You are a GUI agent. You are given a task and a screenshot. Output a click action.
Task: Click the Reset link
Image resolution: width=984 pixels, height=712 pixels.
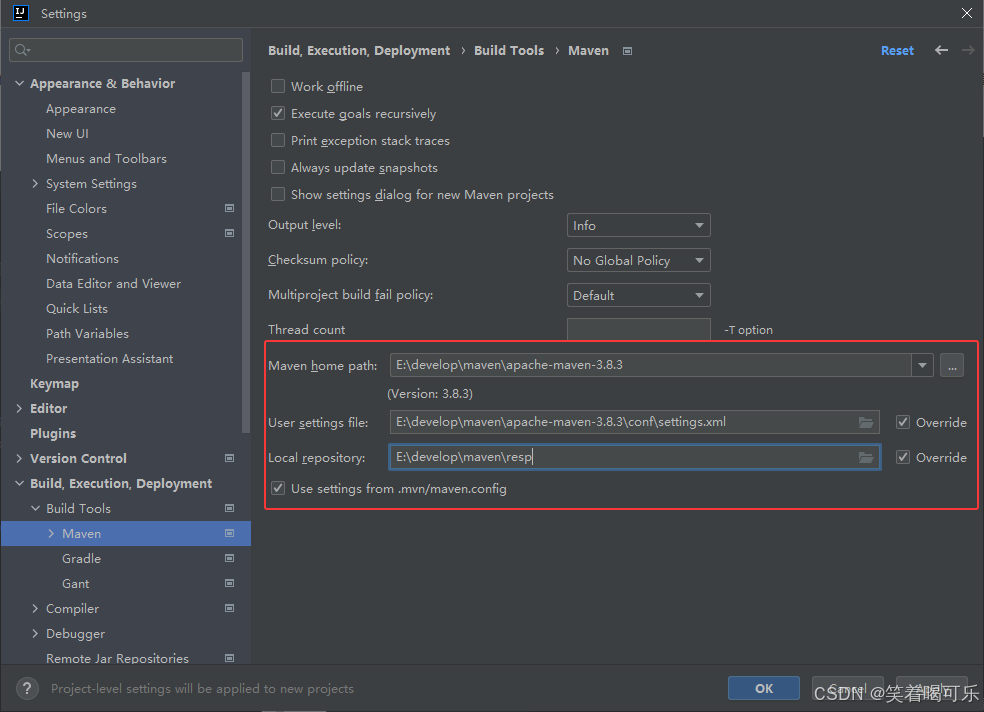897,51
